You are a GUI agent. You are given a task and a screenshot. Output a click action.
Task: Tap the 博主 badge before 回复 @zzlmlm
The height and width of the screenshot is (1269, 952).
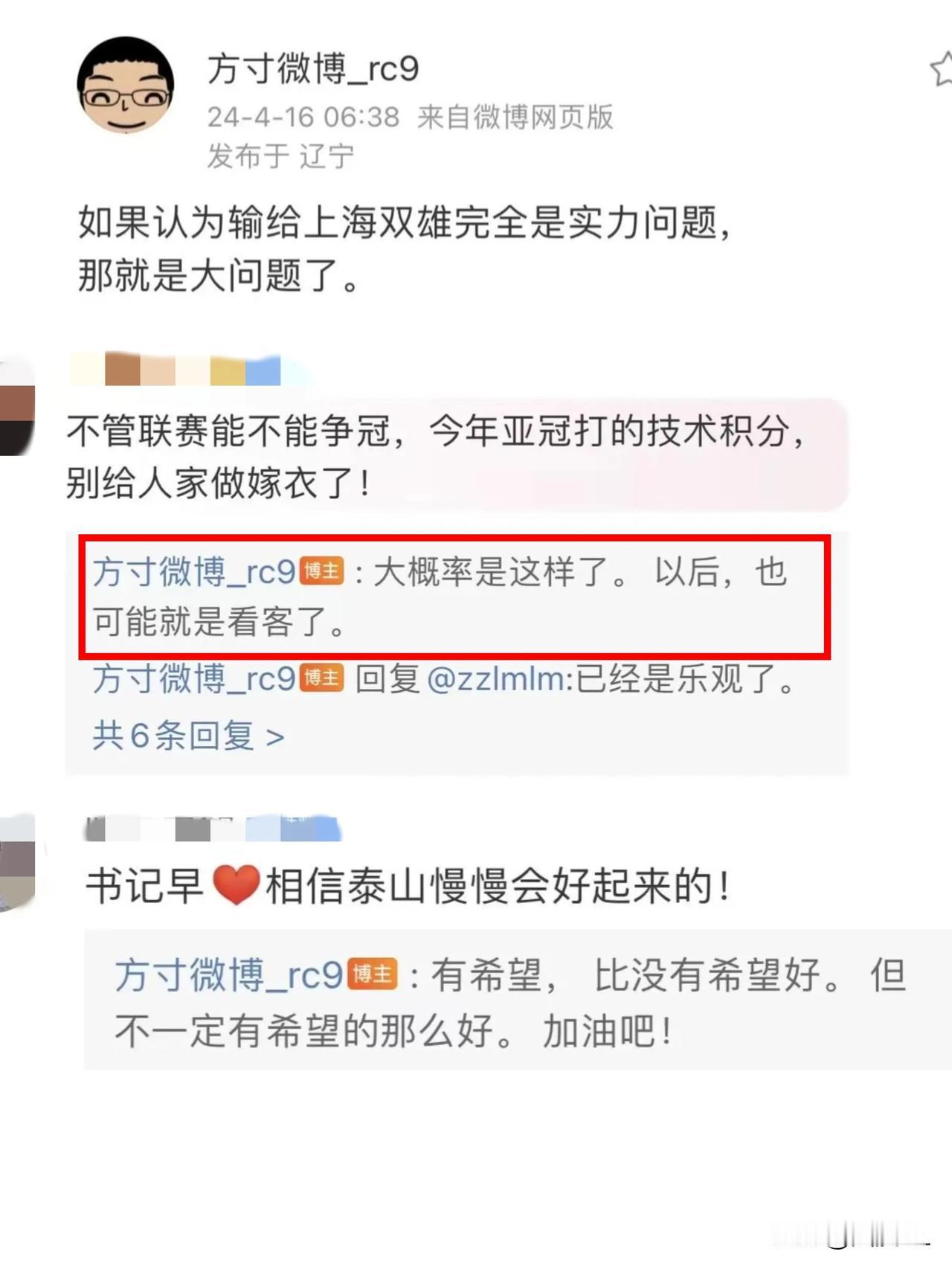322,678
